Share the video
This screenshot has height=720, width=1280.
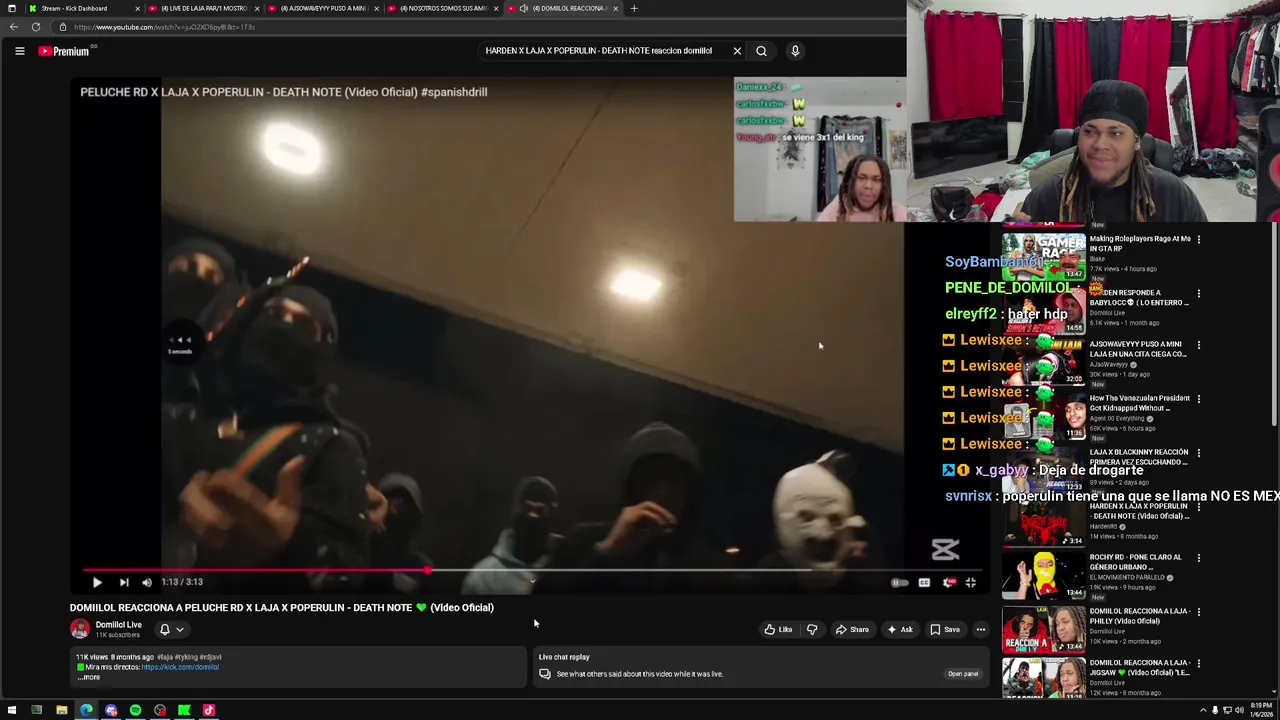(852, 630)
